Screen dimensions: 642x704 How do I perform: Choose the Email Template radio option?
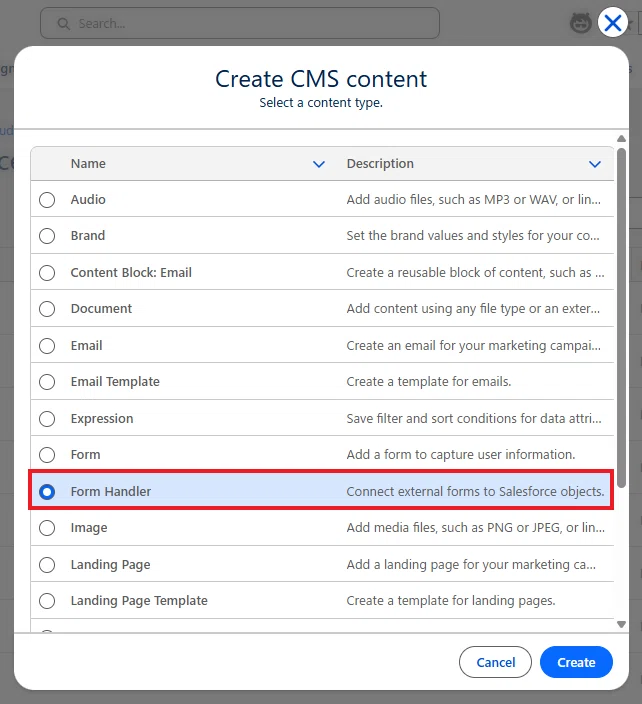pyautogui.click(x=47, y=382)
